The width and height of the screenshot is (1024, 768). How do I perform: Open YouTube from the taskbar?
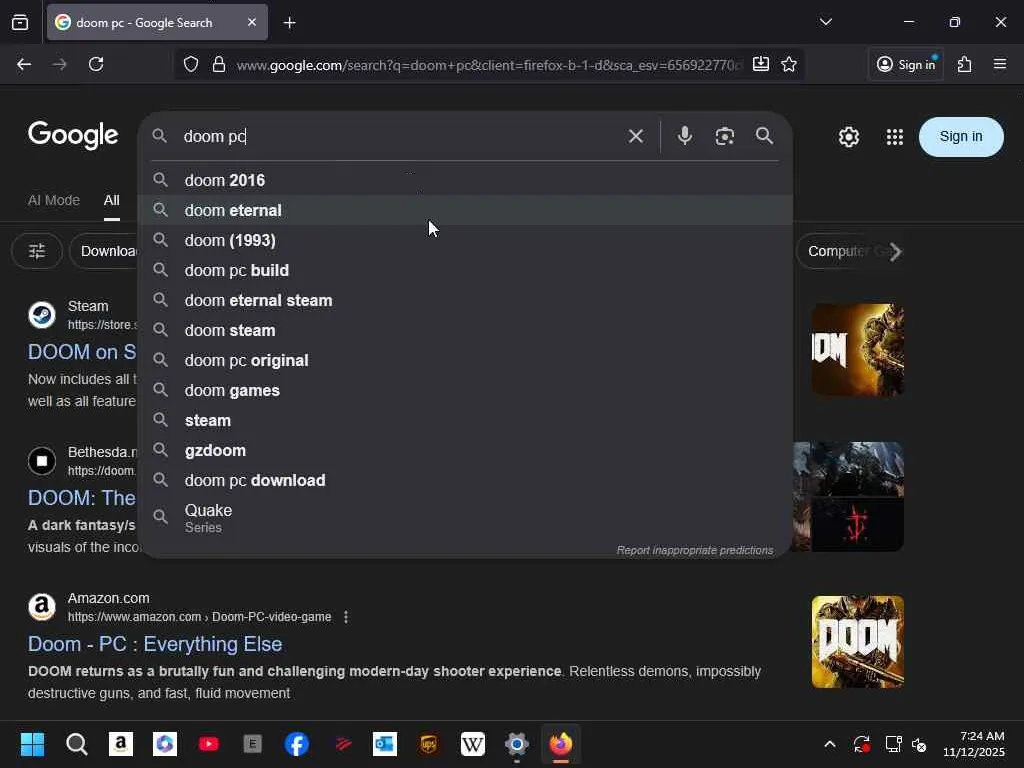click(209, 744)
